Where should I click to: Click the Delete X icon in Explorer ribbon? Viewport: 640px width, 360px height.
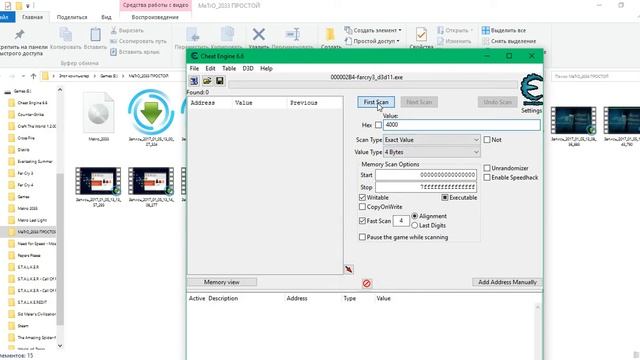point(258,35)
